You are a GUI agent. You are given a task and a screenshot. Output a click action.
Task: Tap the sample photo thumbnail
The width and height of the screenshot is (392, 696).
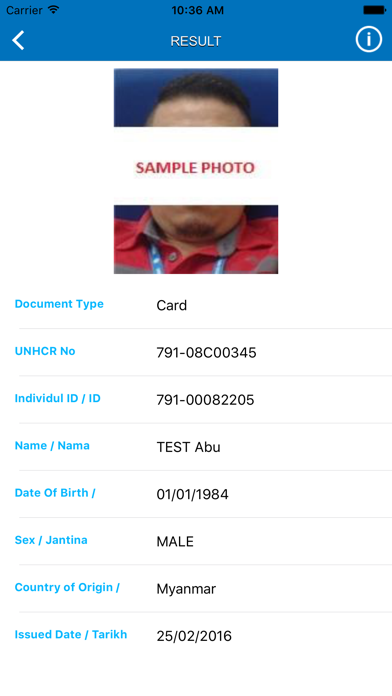point(196,171)
